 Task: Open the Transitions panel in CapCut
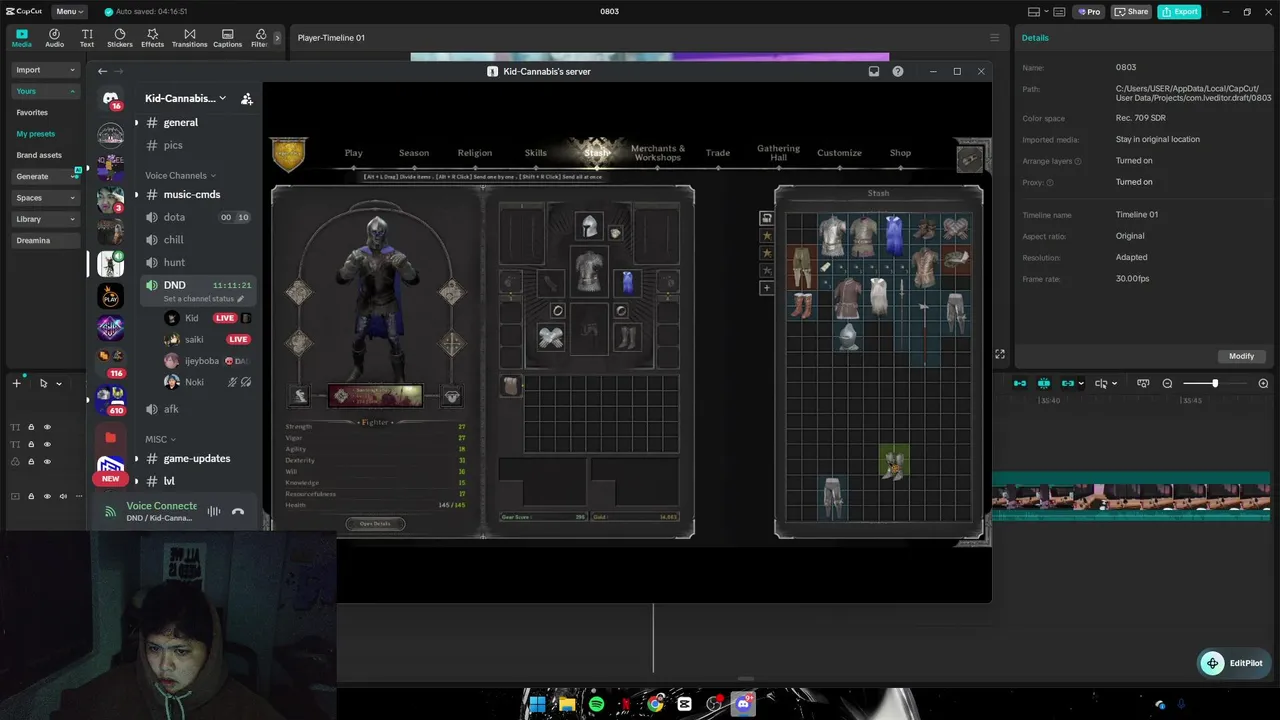point(189,38)
